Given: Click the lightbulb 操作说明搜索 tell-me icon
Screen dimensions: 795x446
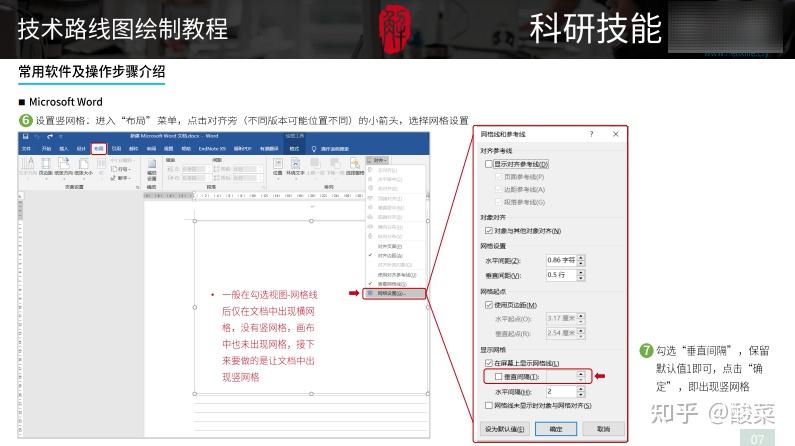Looking at the screenshot, I should 314,149.
